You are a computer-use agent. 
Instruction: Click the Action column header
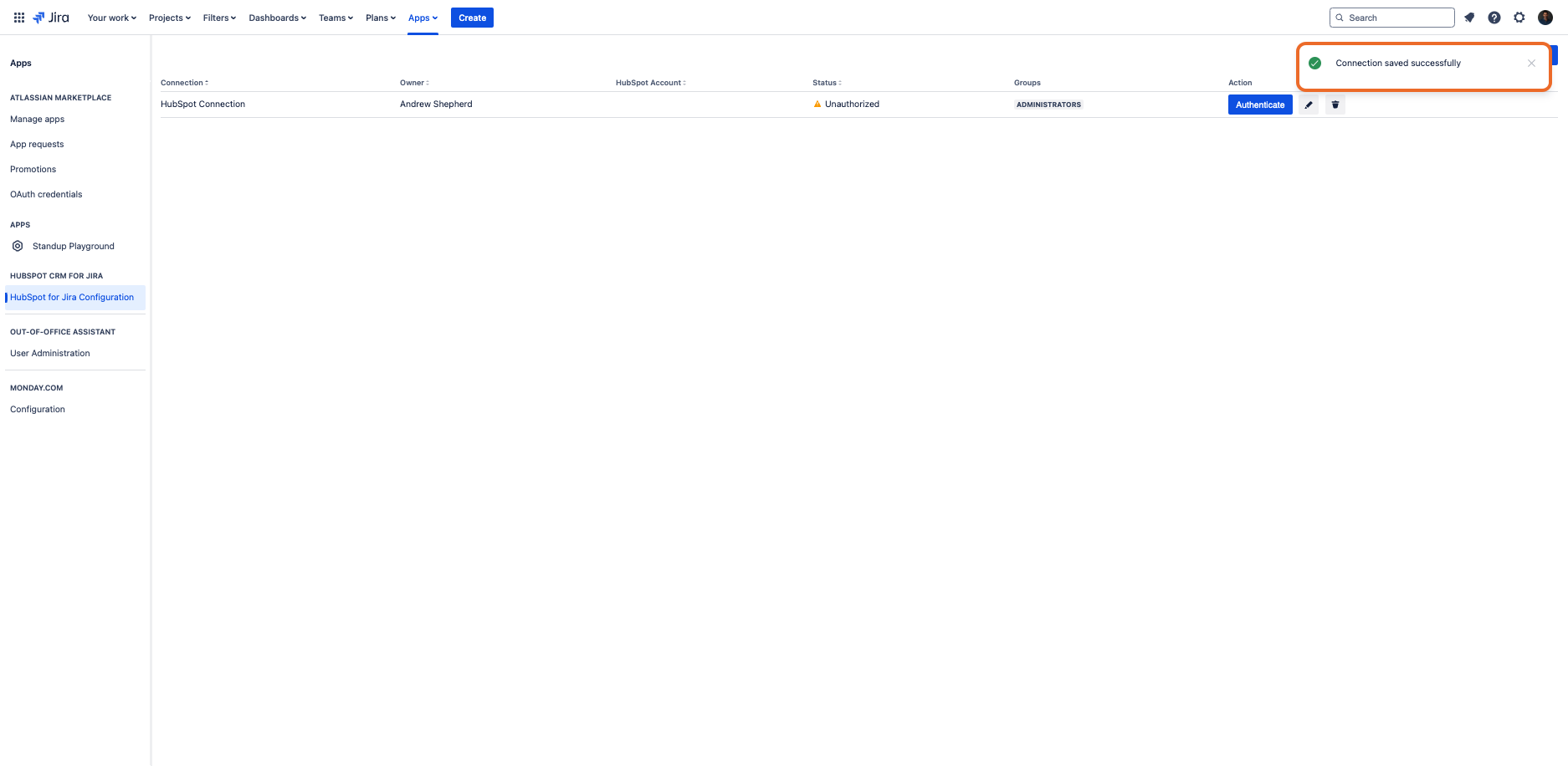[1240, 83]
